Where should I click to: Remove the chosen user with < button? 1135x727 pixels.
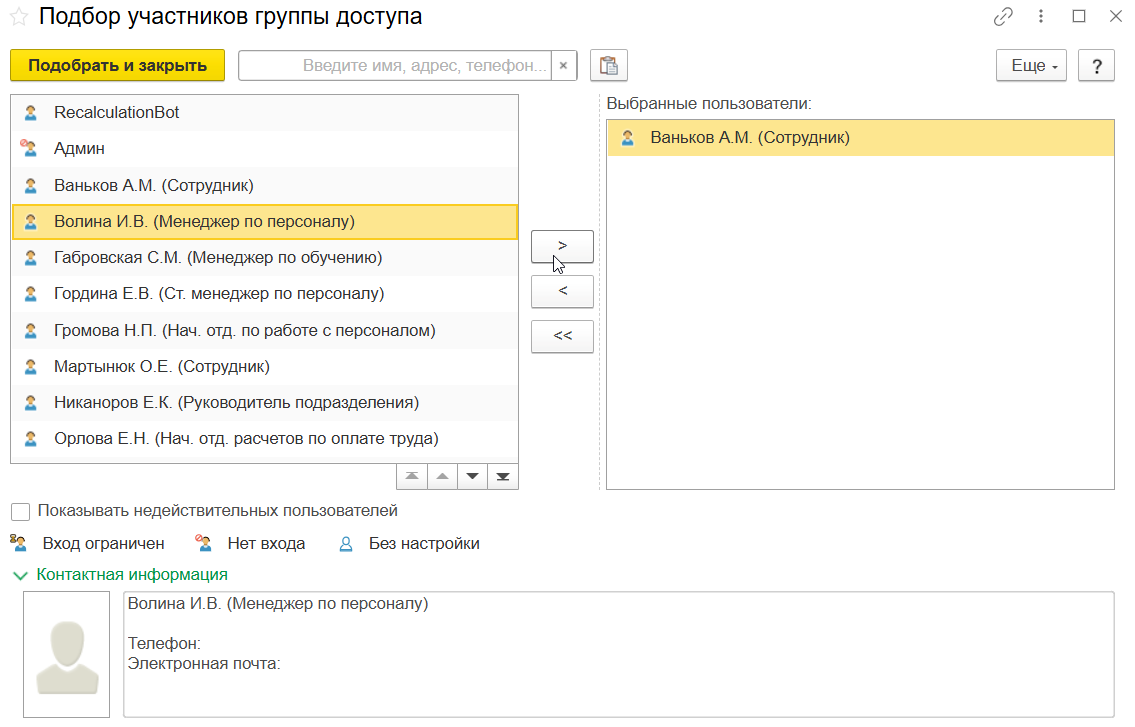(x=562, y=291)
